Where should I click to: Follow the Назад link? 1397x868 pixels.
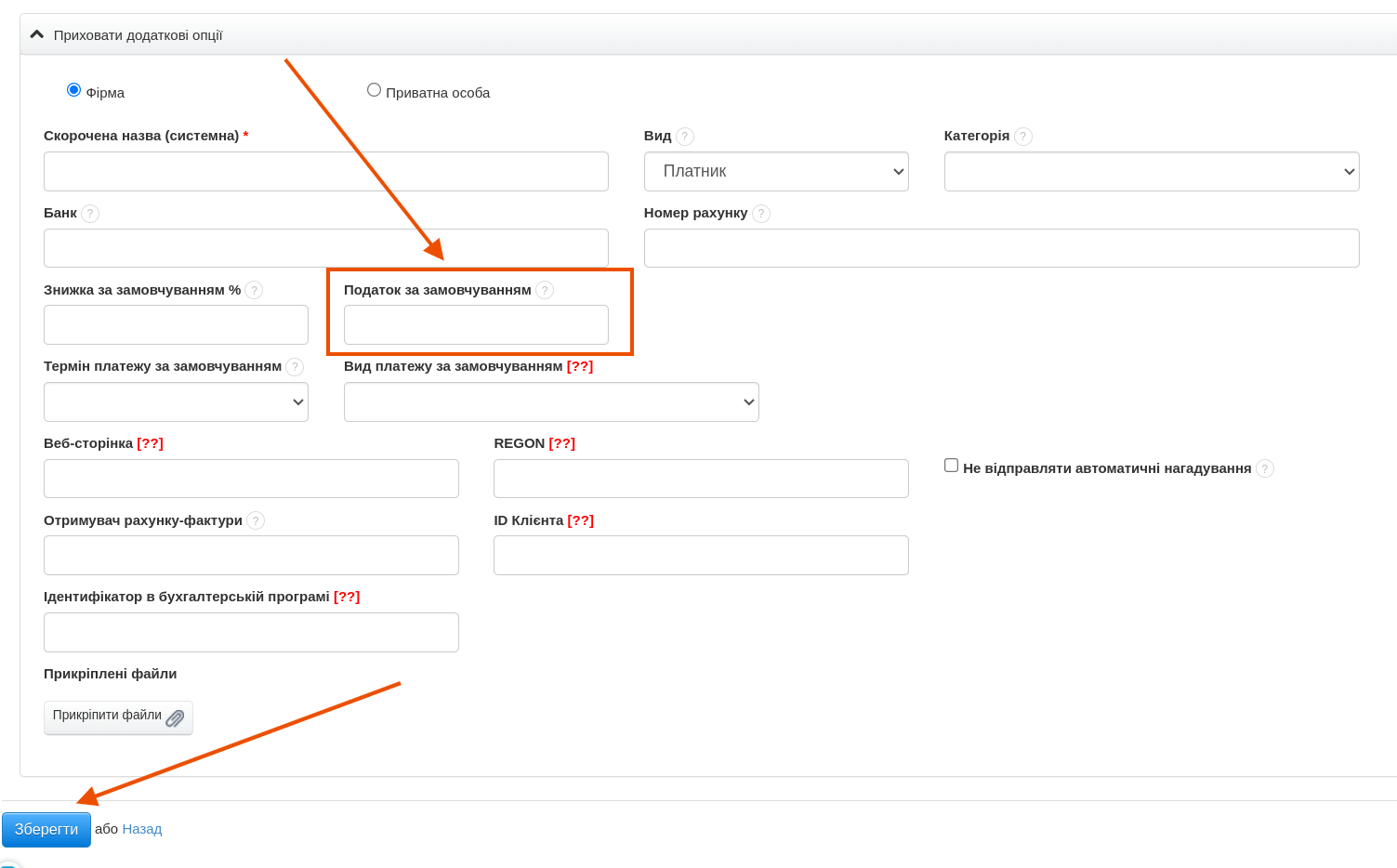[x=142, y=829]
